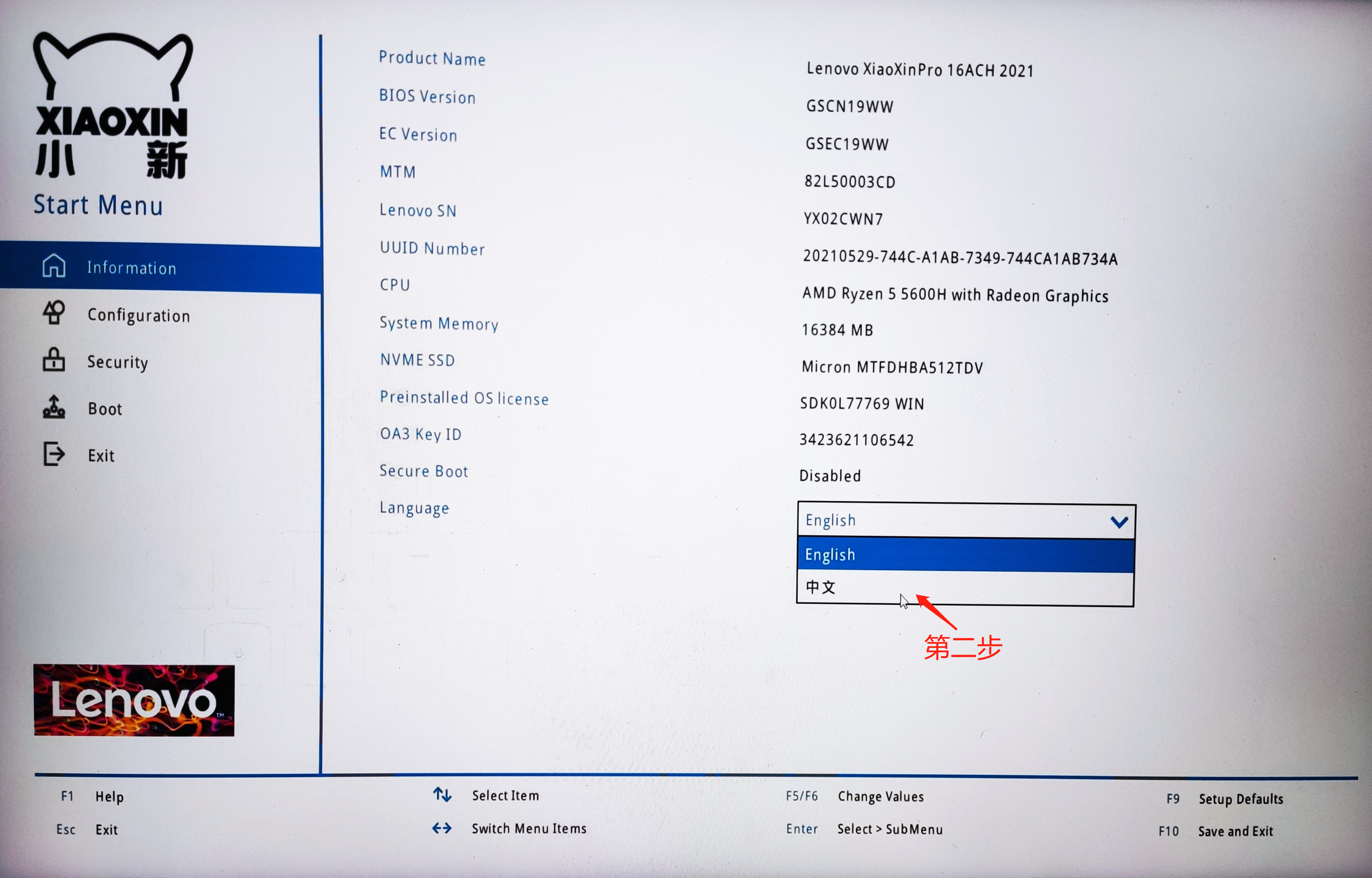The height and width of the screenshot is (878, 1372).
Task: Click the Exit door-arrow icon
Action: (x=54, y=454)
